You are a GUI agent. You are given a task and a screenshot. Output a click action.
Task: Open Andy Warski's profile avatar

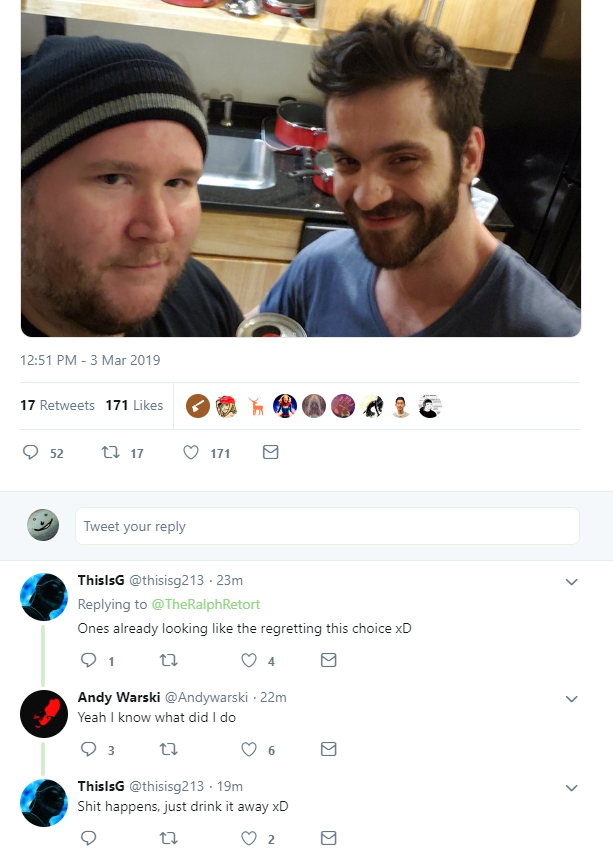tap(44, 714)
